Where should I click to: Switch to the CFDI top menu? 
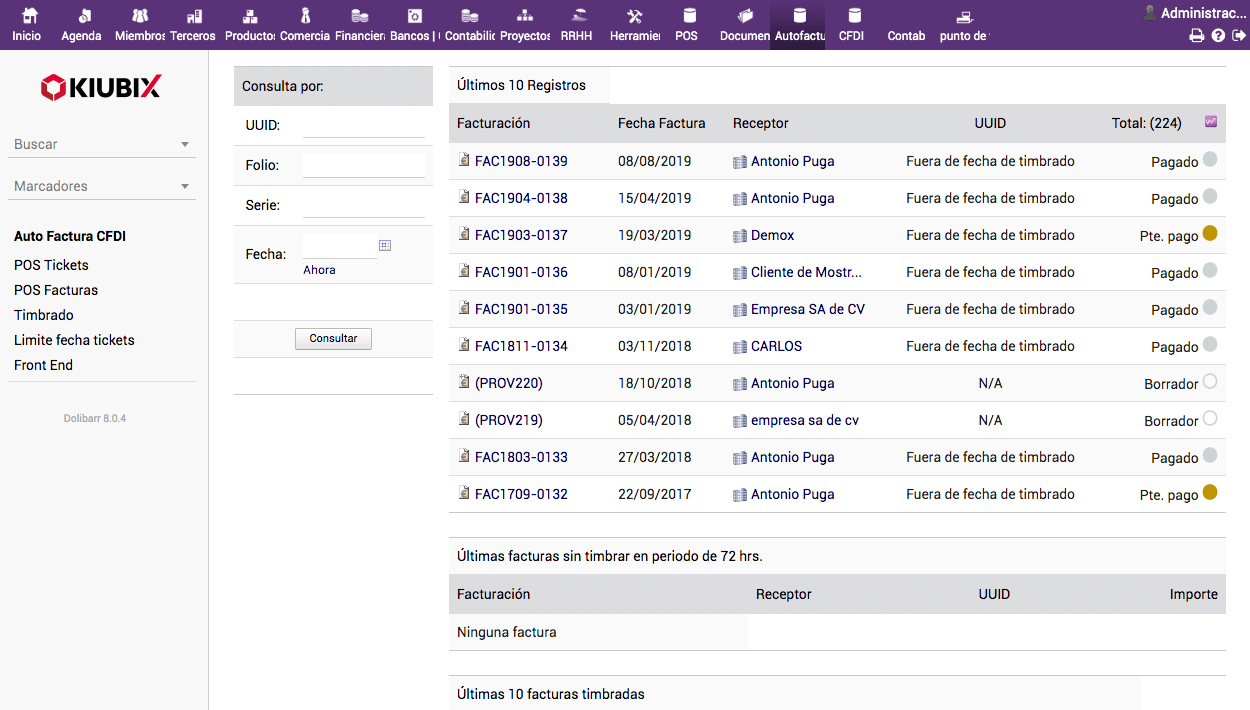point(852,24)
